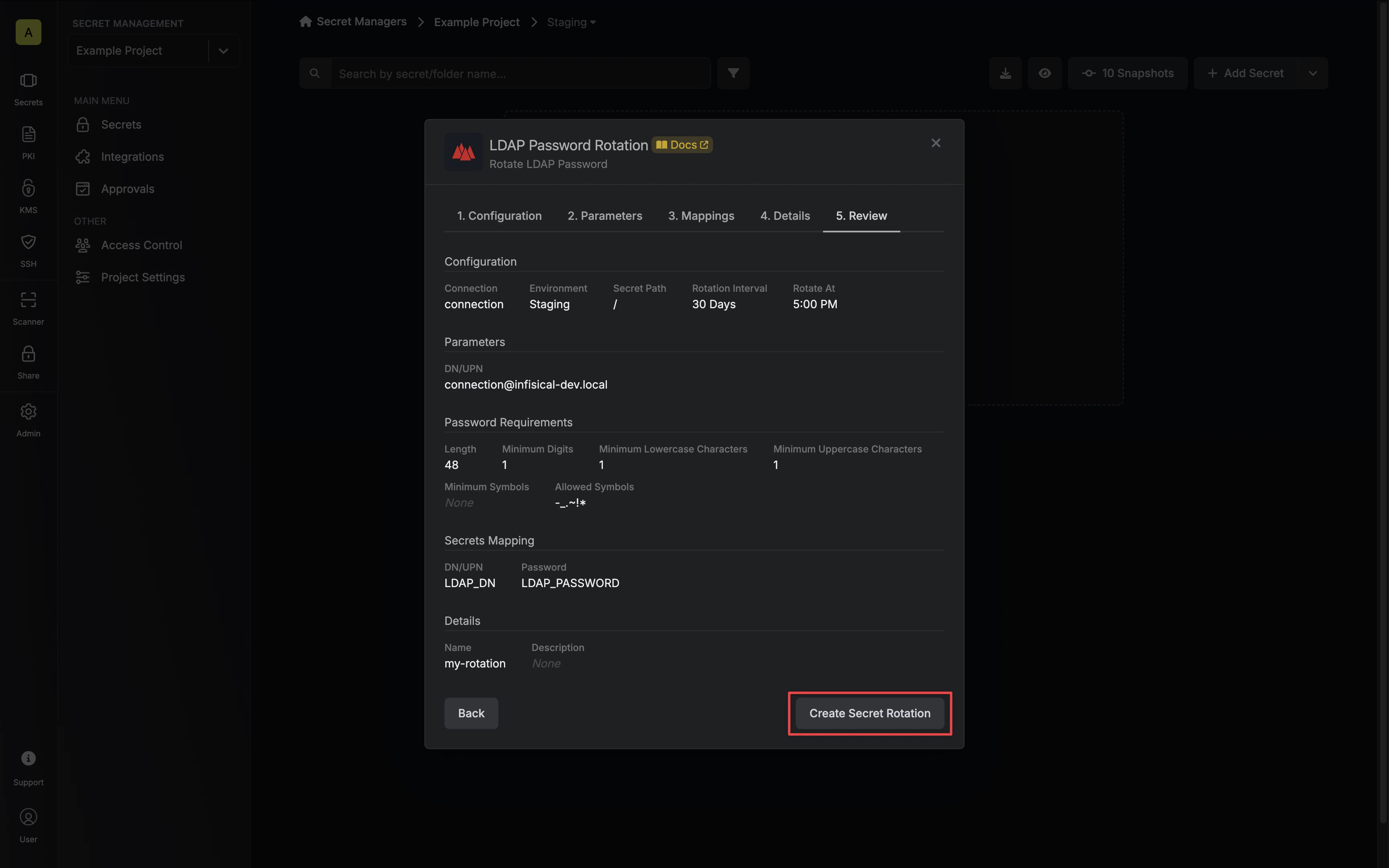The image size is (1389, 868).
Task: Click the Back button
Action: click(471, 713)
